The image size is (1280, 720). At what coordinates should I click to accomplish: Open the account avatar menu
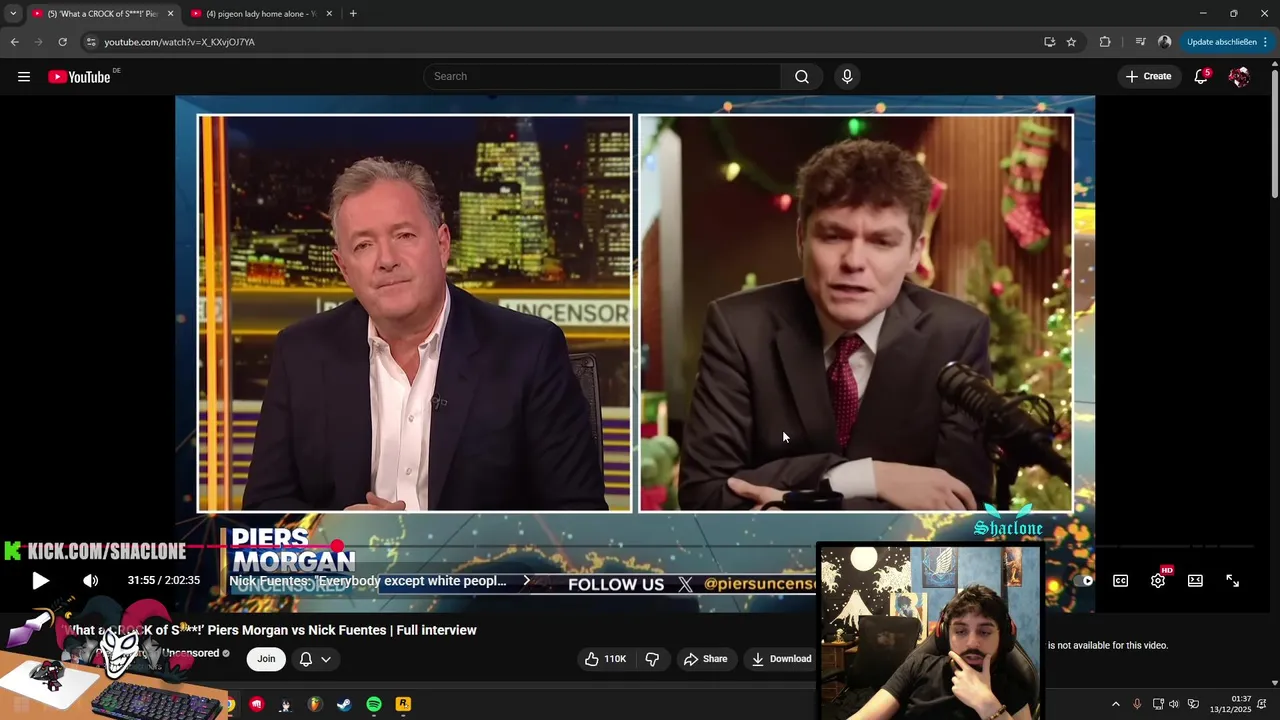click(1239, 77)
